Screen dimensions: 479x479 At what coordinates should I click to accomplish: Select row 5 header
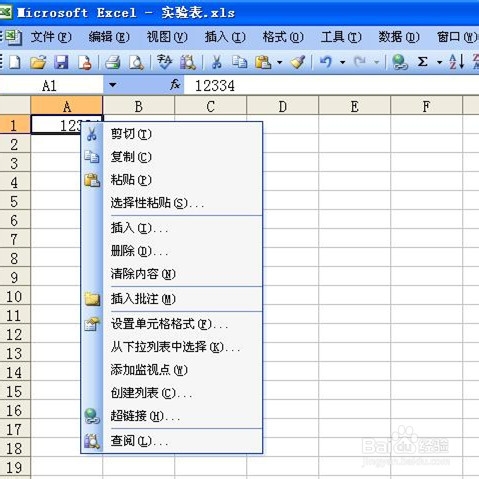tap(15, 201)
